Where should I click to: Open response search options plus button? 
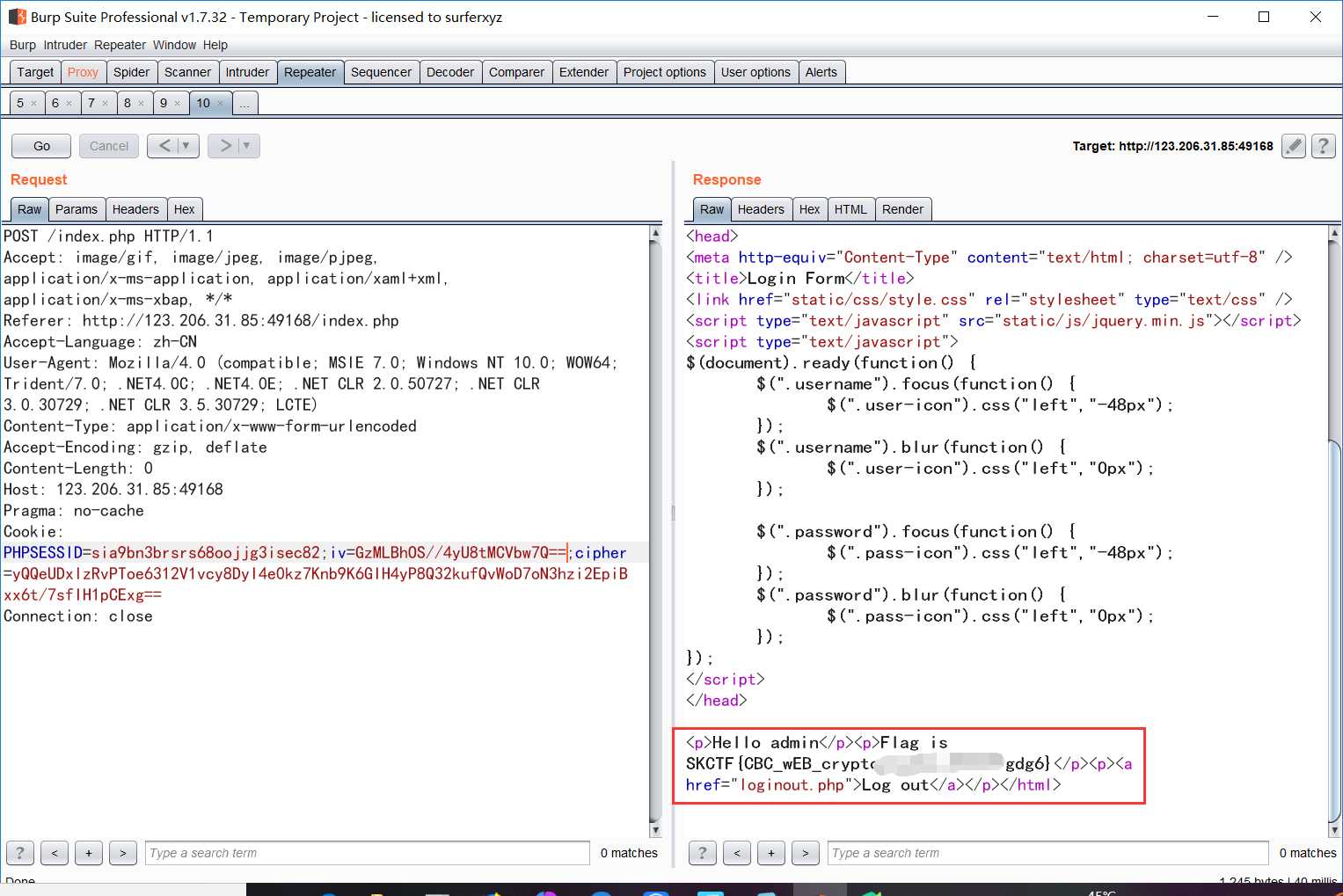pyautogui.click(x=771, y=853)
